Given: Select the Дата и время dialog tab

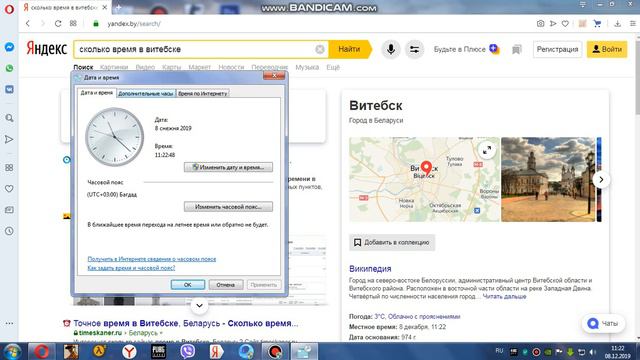Looking at the screenshot, I should [96, 93].
